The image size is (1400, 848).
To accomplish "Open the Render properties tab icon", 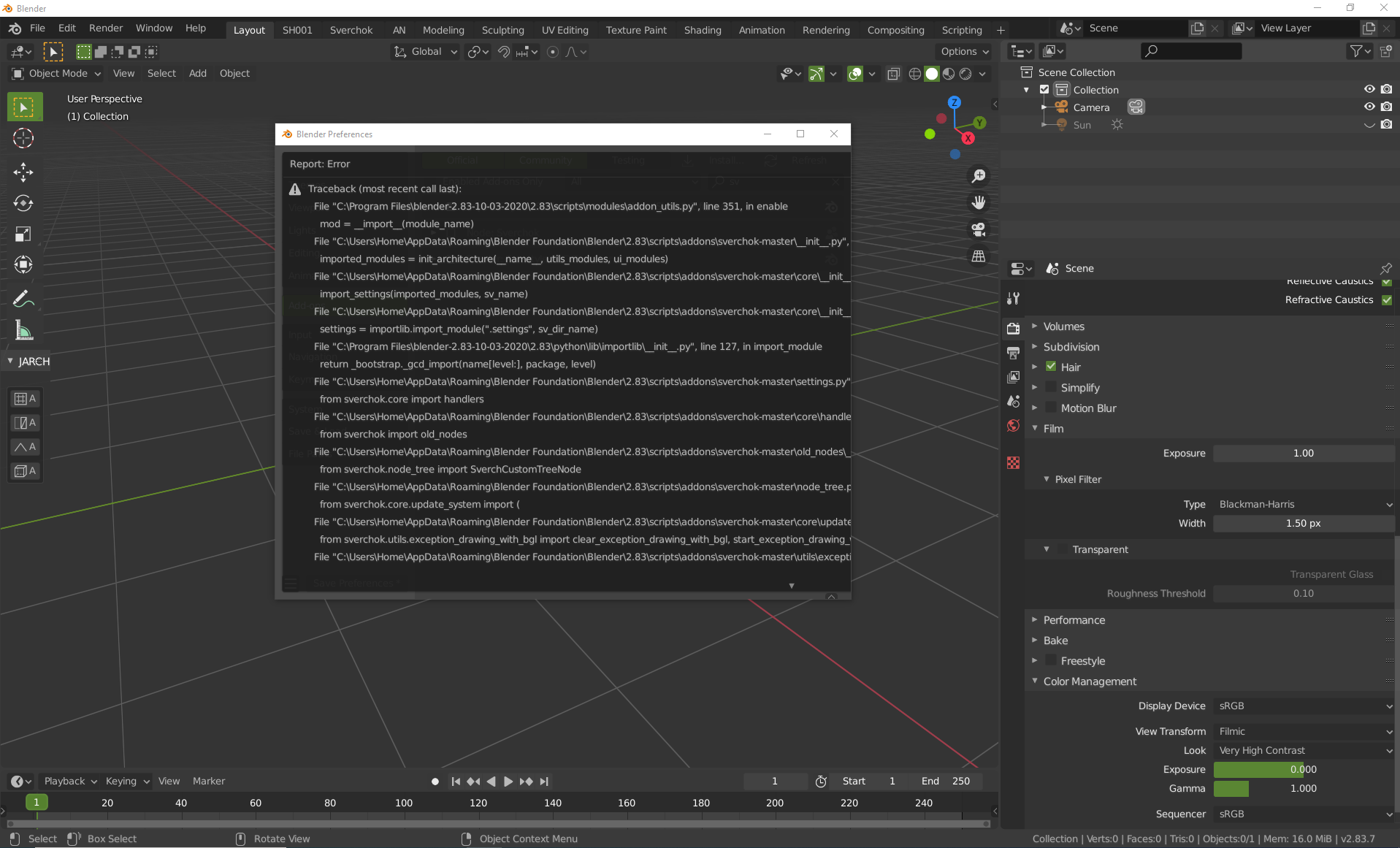I will point(1013,328).
